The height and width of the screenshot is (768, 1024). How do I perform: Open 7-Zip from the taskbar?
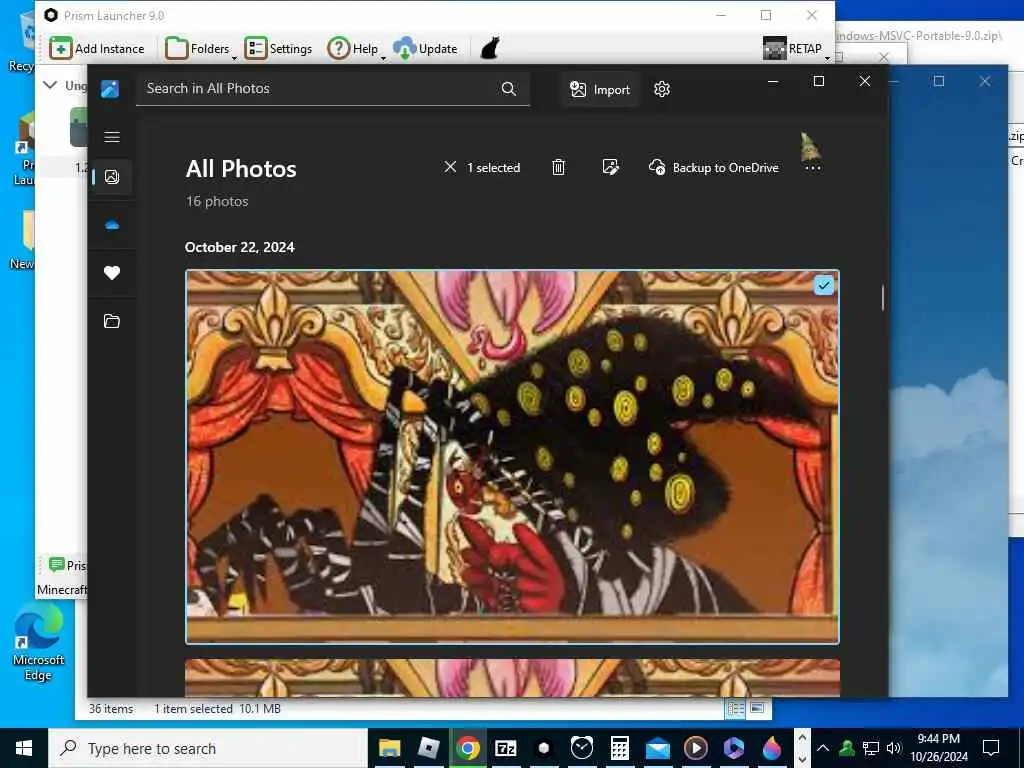505,748
